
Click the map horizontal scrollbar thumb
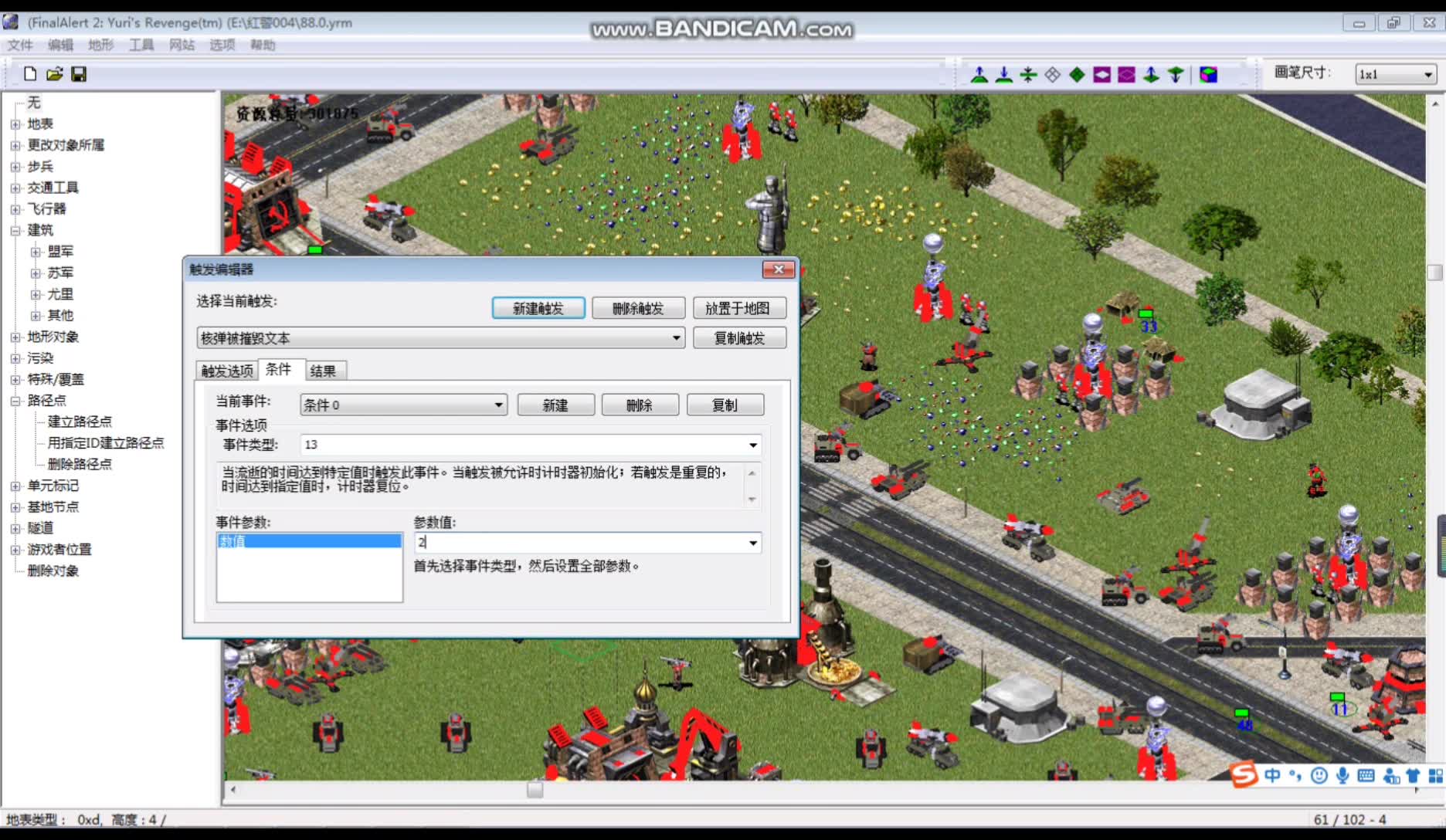coord(535,790)
